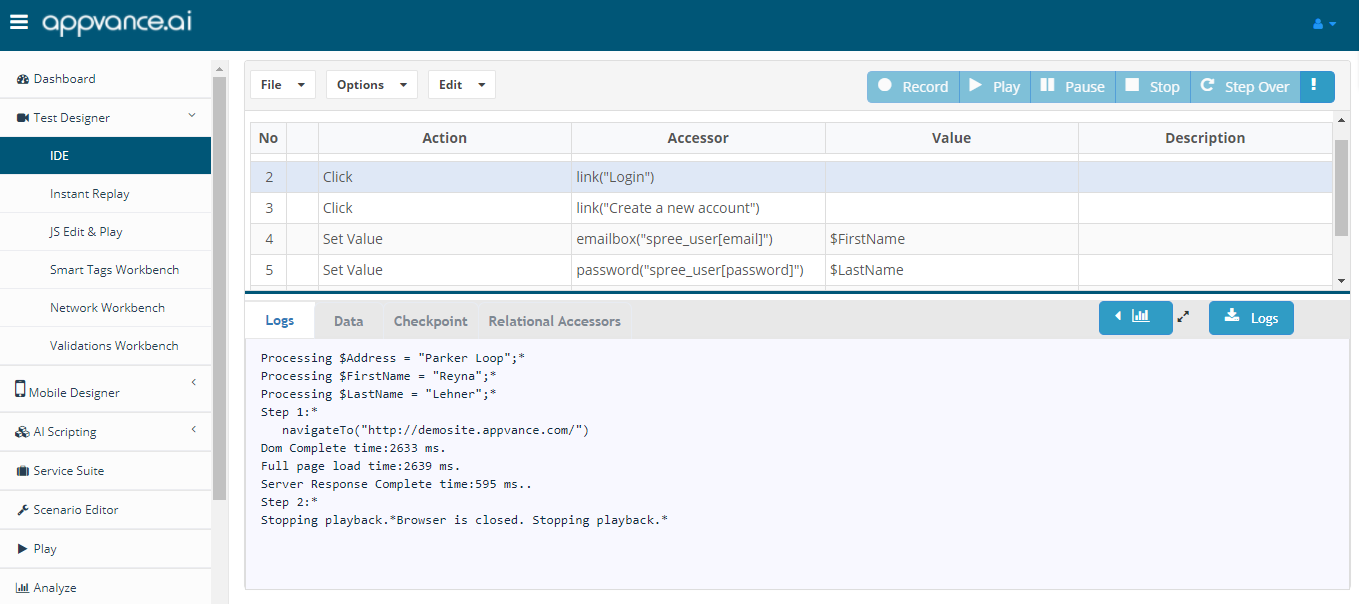Expand the log panel with arrows icon
This screenshot has height=604, width=1359.
(1184, 317)
